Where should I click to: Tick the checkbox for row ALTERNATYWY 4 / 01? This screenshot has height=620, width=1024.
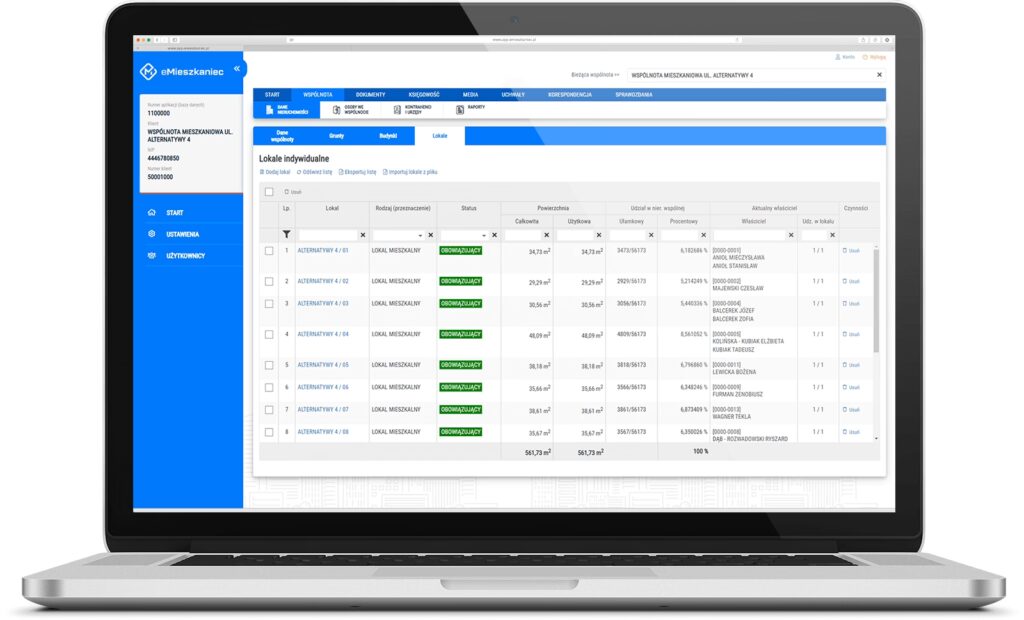pyautogui.click(x=268, y=251)
